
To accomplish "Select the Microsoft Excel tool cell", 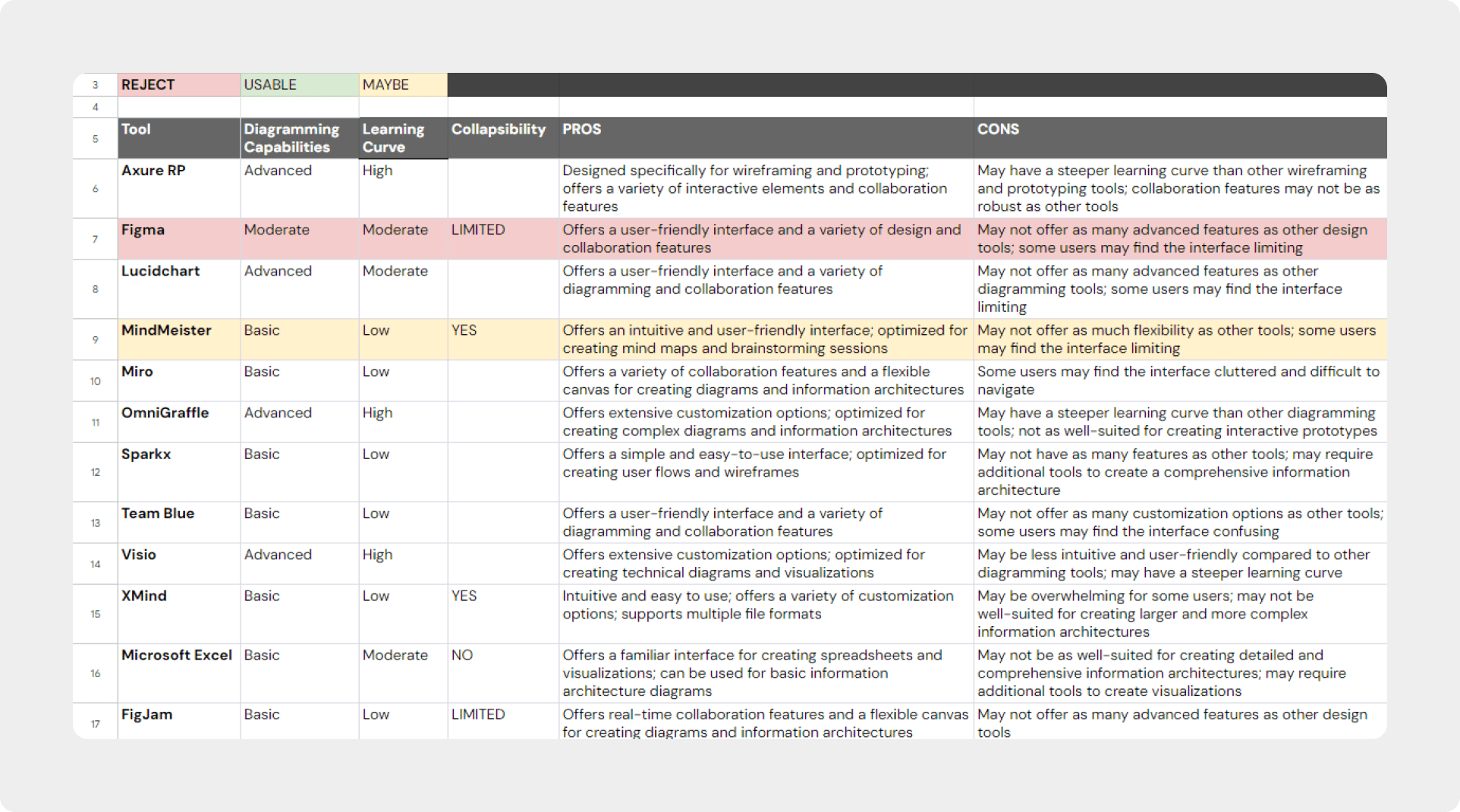I will 179,673.
